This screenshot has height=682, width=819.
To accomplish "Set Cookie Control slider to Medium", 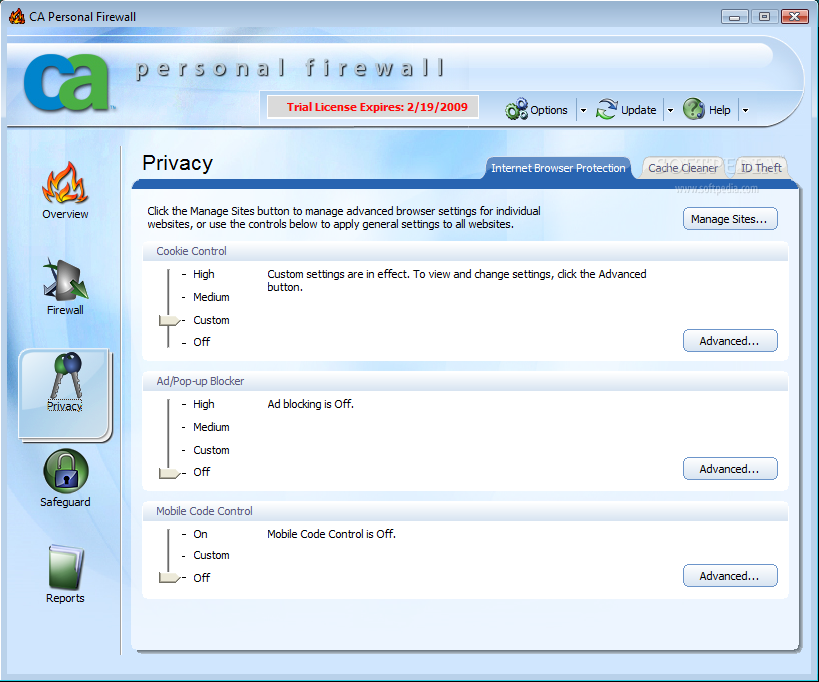I will 211,297.
